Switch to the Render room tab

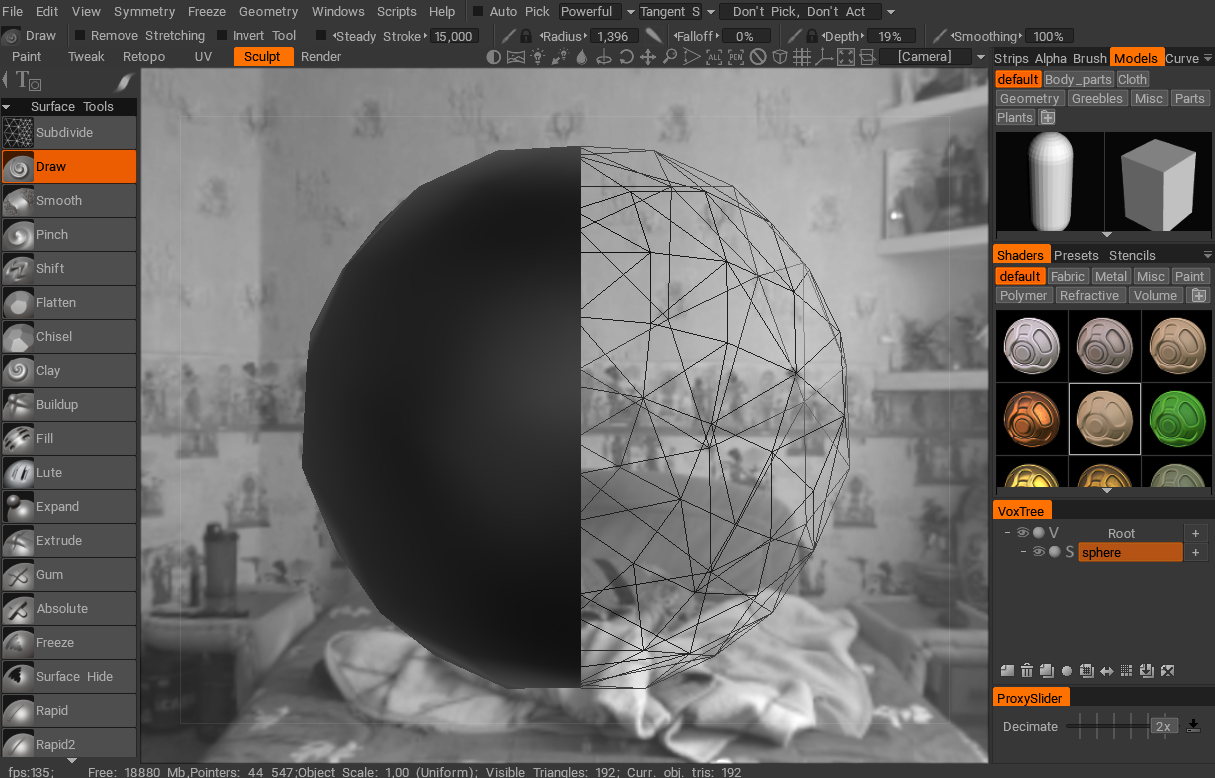point(321,57)
